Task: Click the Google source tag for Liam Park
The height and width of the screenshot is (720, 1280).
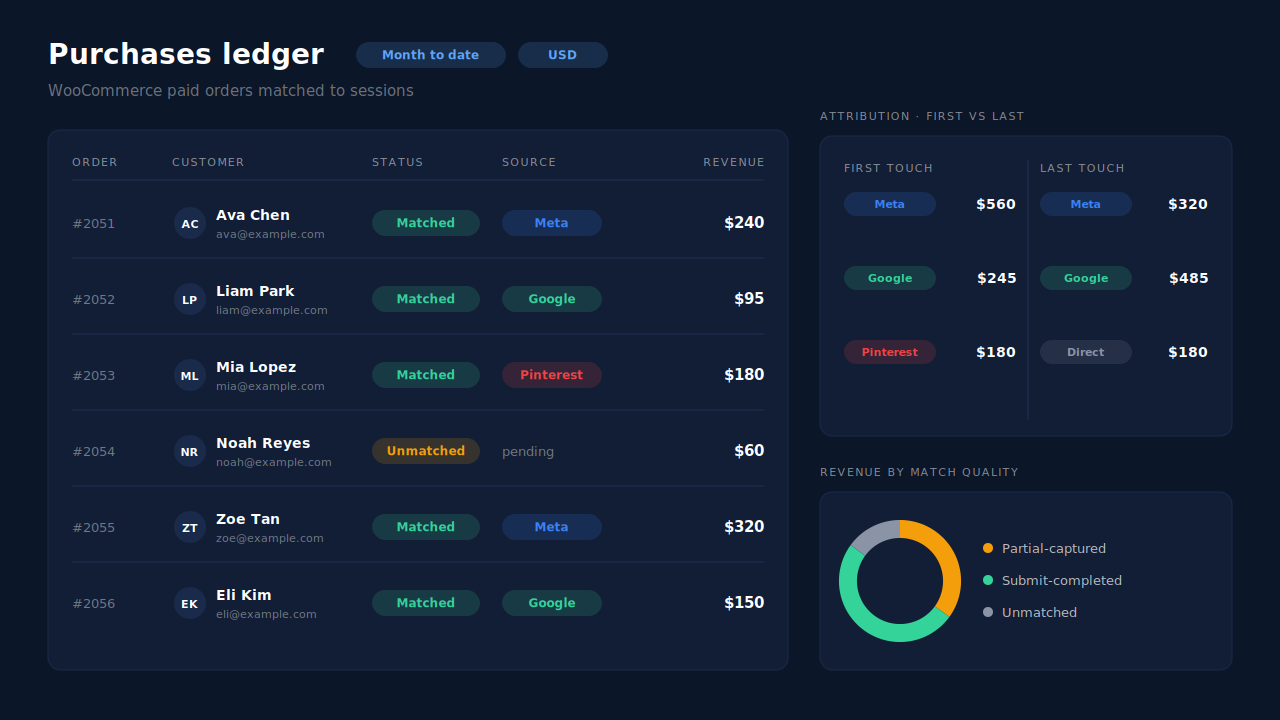Action: coord(552,299)
